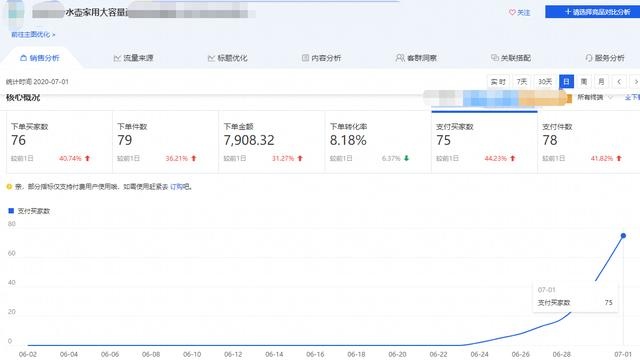Image resolution: width=640 pixels, height=363 pixels.
Task: Select the 内容分析 tab
Action: [x=321, y=58]
